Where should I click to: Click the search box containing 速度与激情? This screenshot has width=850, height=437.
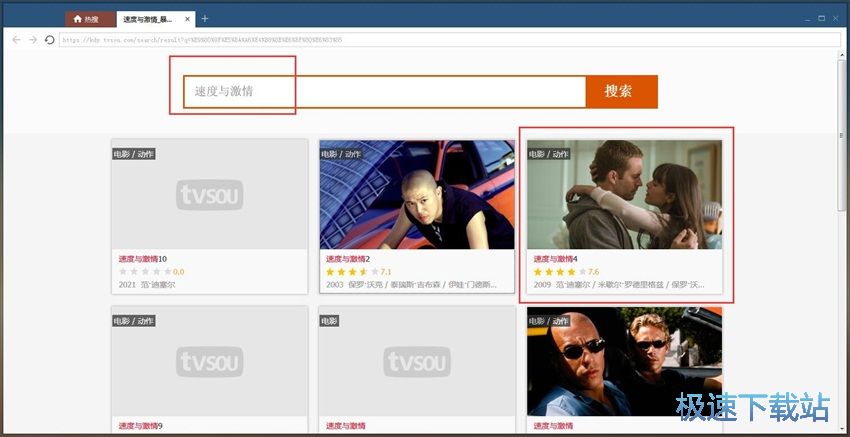pyautogui.click(x=384, y=92)
